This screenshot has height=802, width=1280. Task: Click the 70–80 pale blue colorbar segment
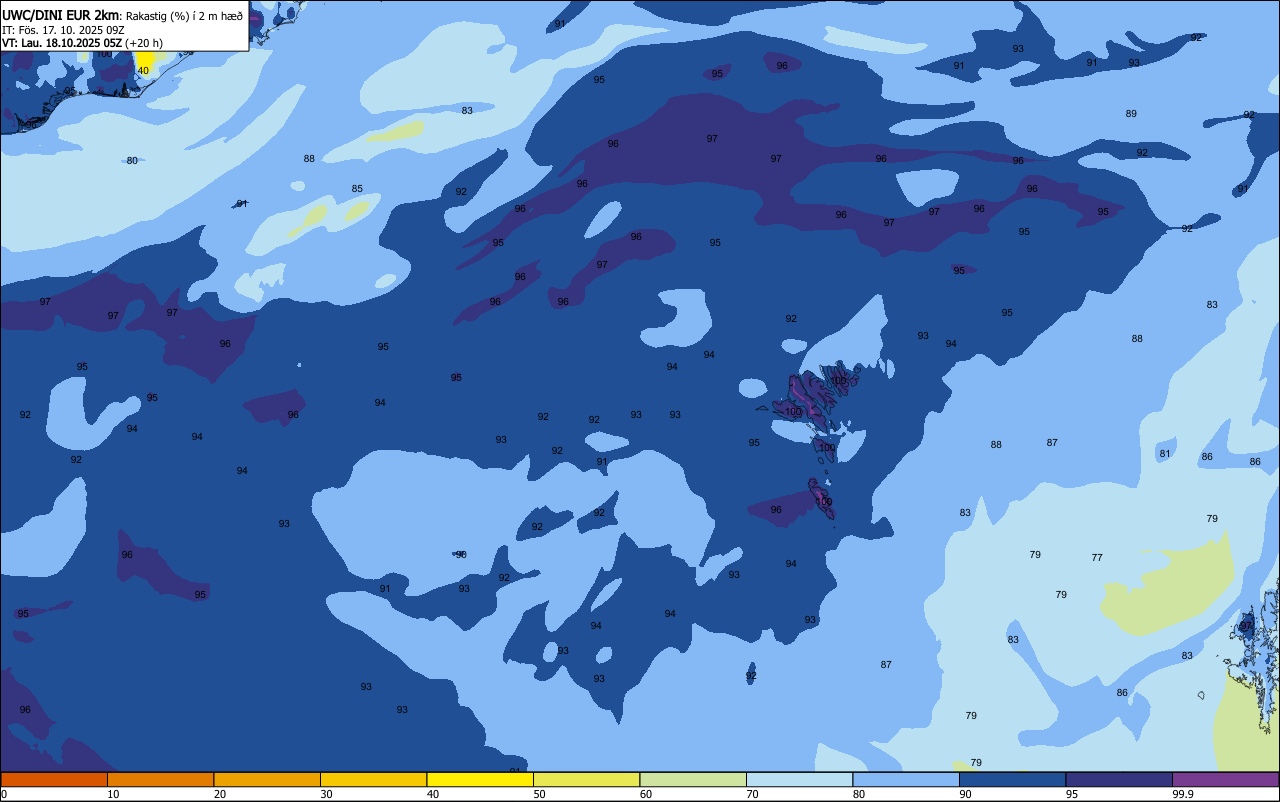point(799,779)
